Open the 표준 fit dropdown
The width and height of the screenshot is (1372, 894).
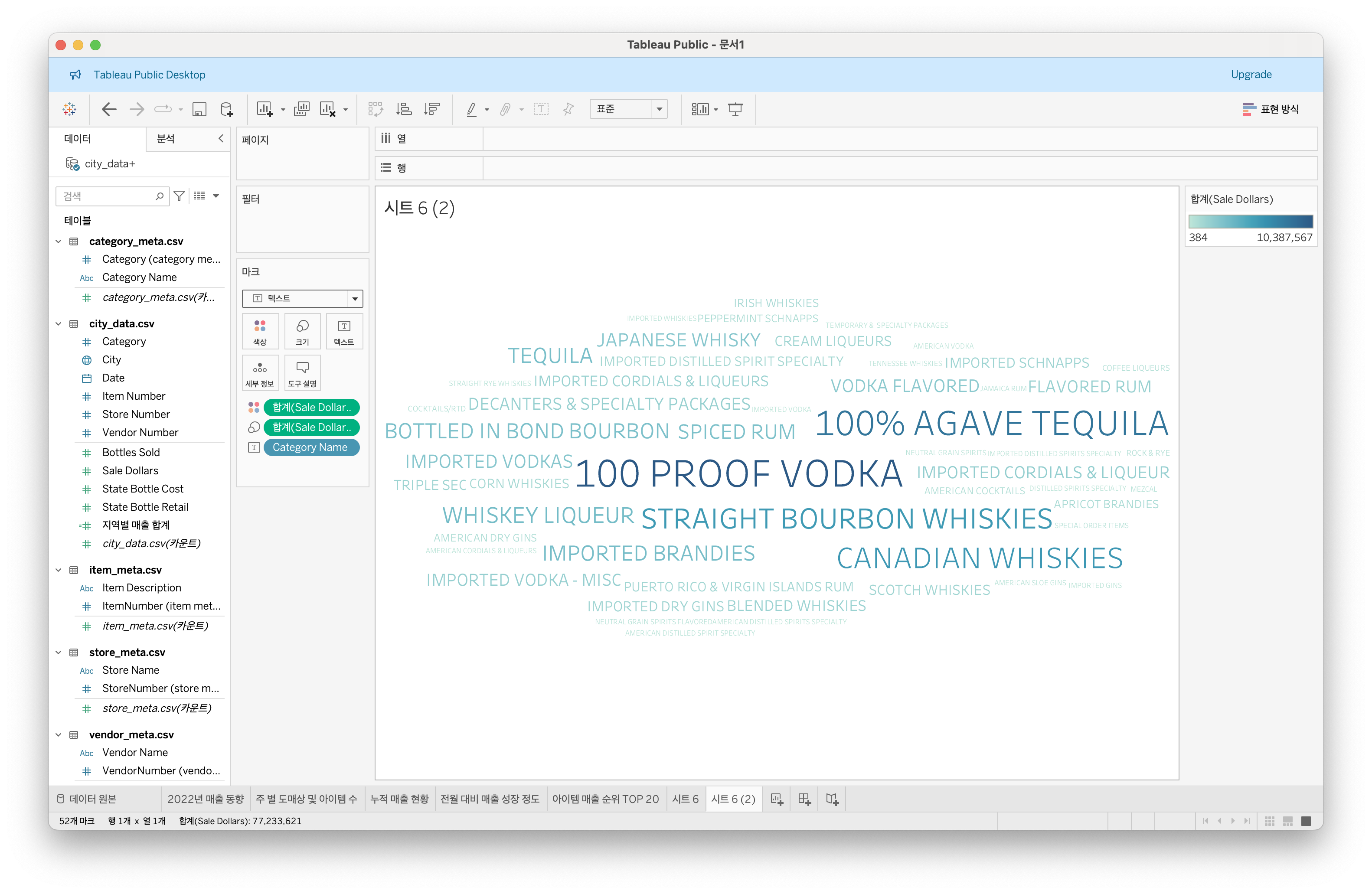(x=628, y=109)
